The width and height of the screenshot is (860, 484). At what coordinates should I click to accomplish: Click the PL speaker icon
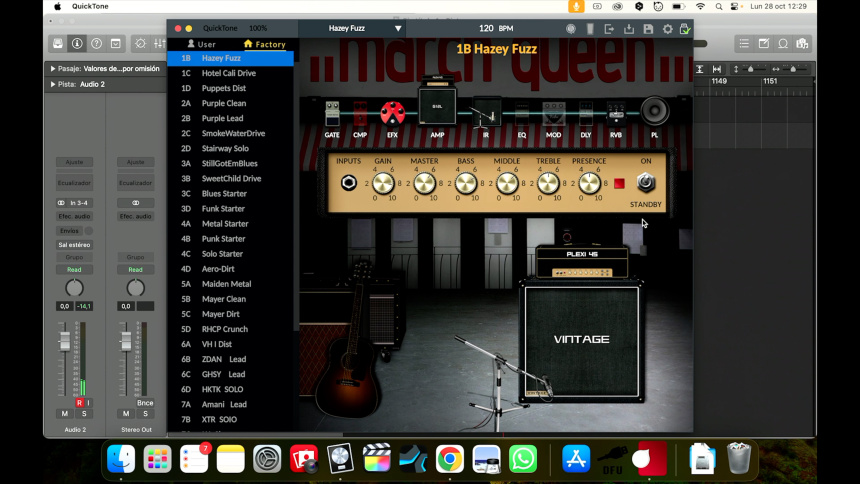pos(655,110)
